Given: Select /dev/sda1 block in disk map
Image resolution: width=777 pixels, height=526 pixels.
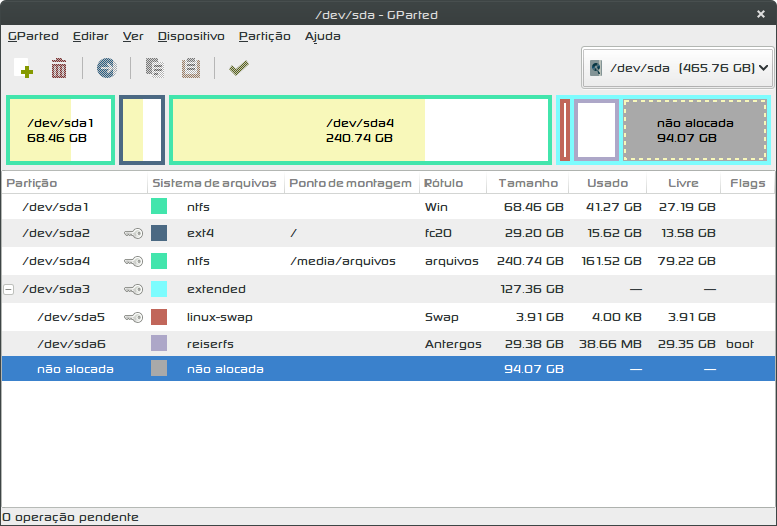Looking at the screenshot, I should coord(60,130).
